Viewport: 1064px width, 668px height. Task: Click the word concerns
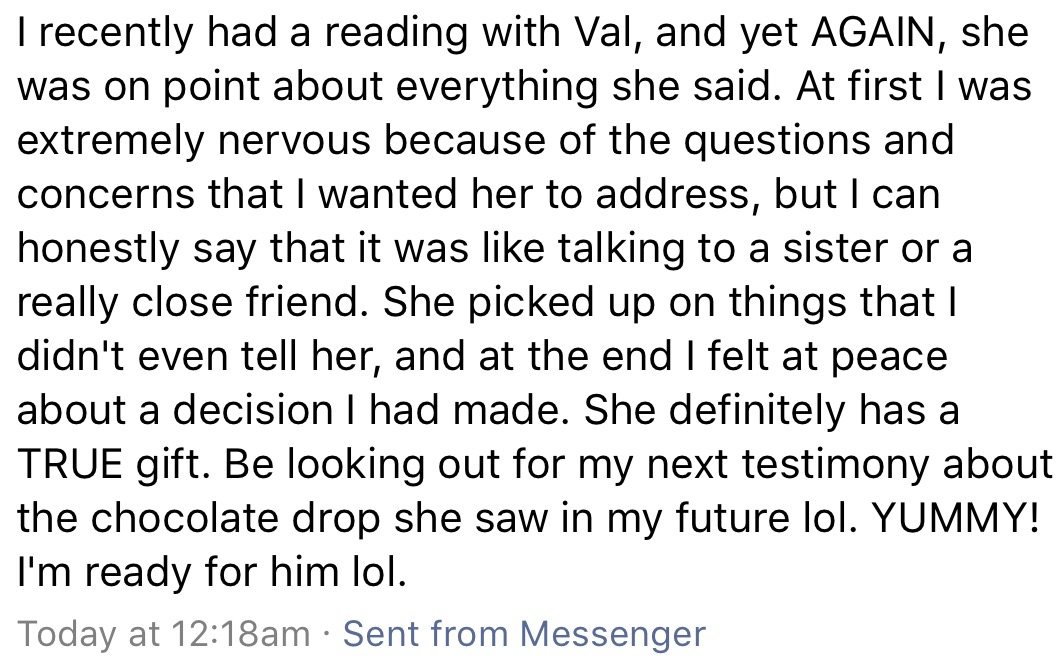point(107,196)
